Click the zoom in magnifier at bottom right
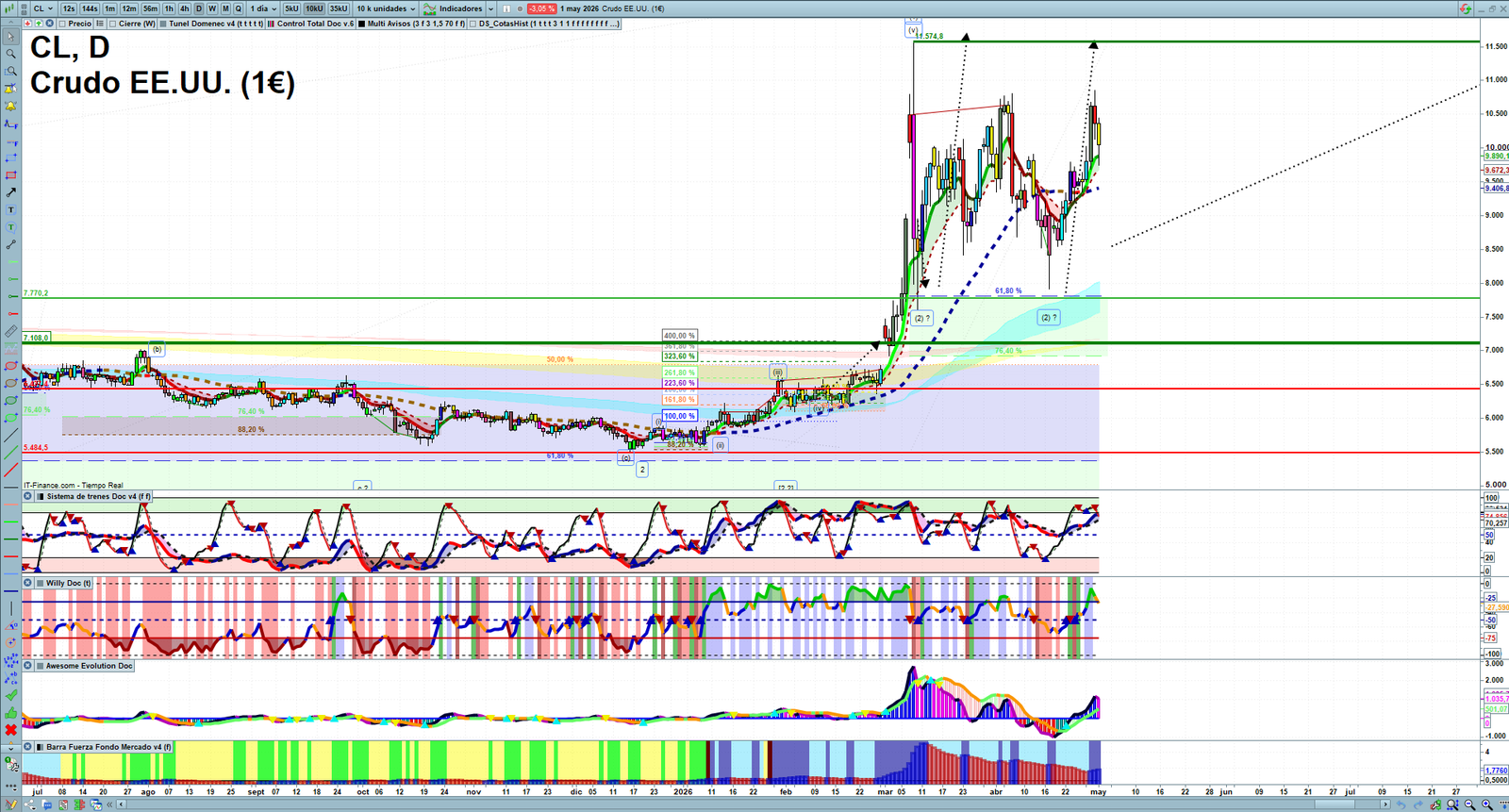 (x=1486, y=804)
